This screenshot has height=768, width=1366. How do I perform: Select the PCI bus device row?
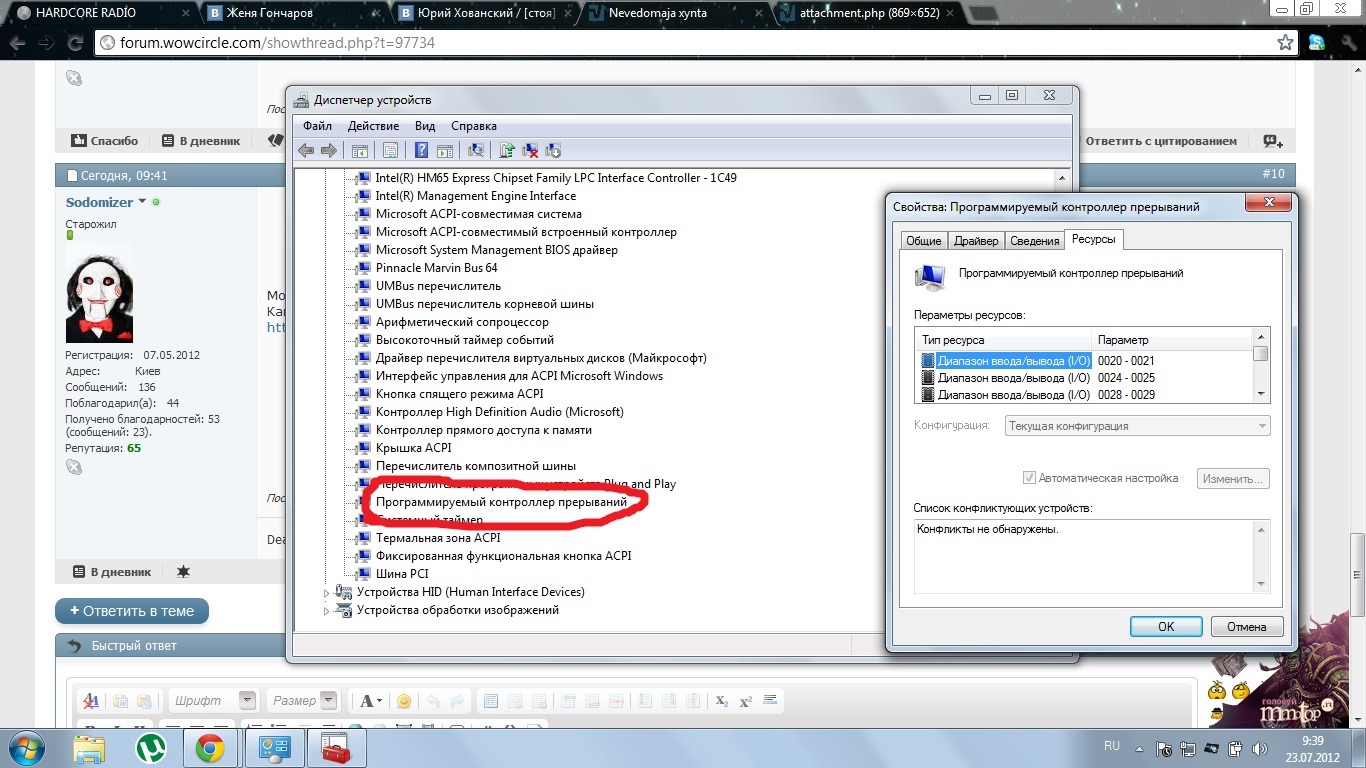pos(401,574)
